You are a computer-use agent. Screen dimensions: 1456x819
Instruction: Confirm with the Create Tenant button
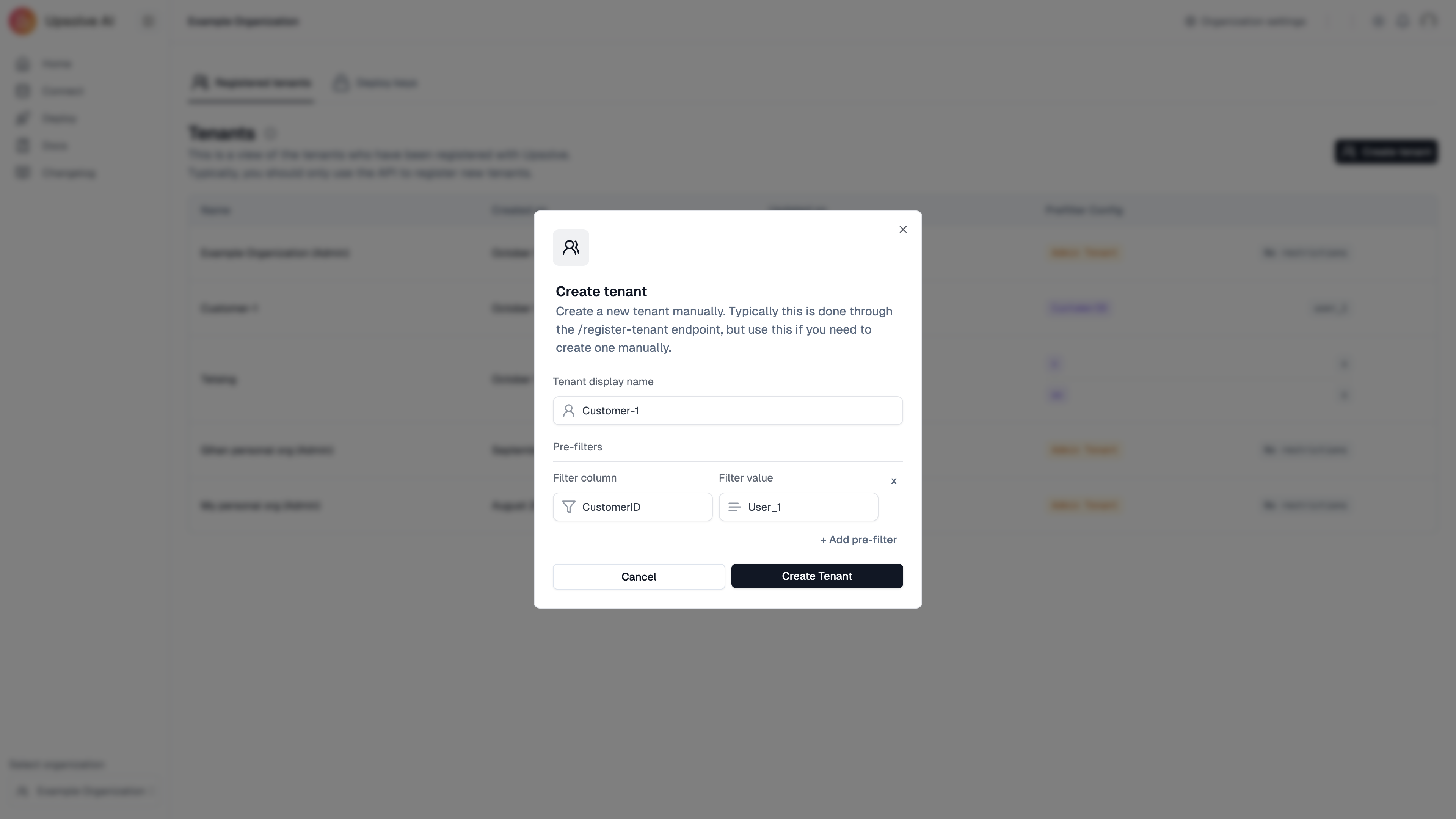pos(817,576)
